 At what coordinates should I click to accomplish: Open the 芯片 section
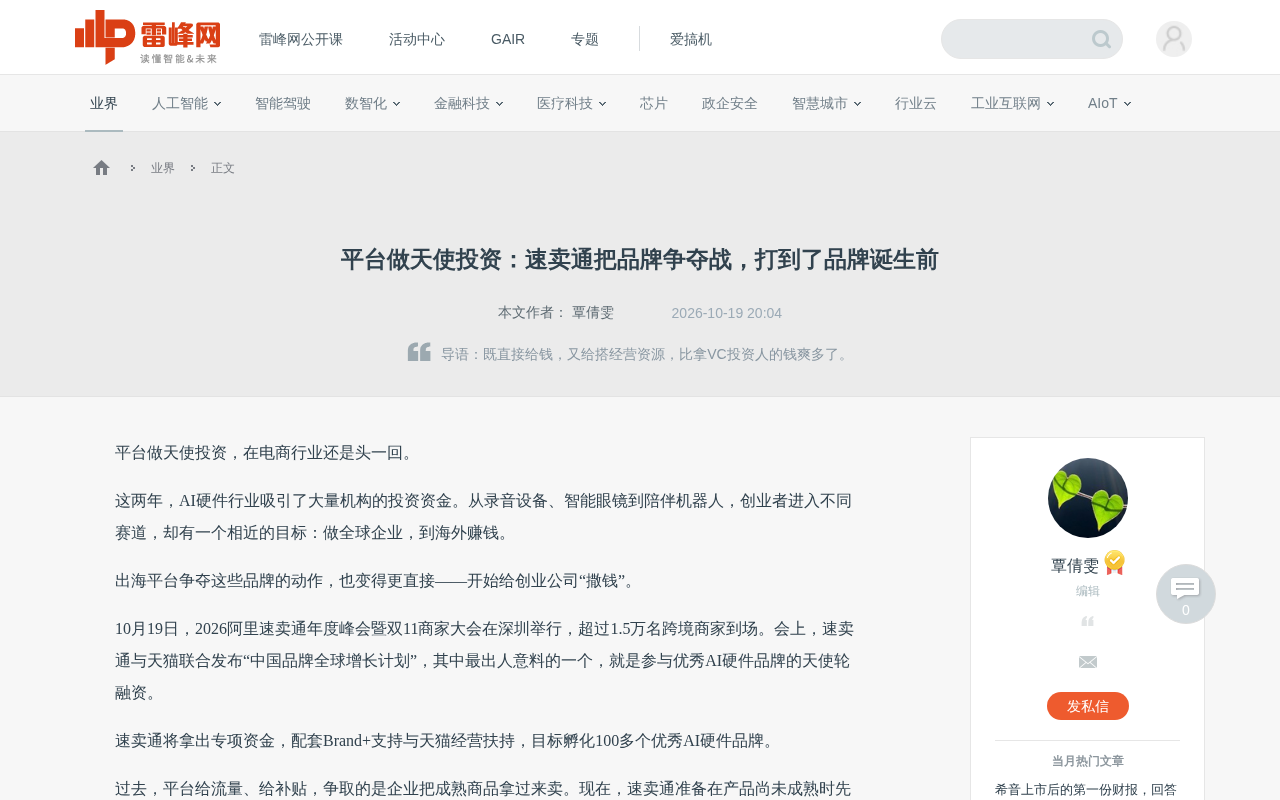coord(654,103)
